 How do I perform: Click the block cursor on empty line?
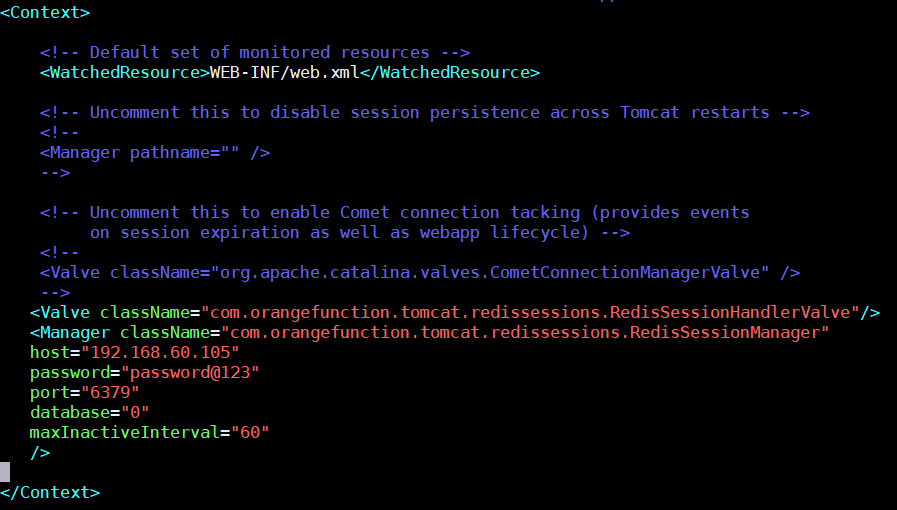5,472
